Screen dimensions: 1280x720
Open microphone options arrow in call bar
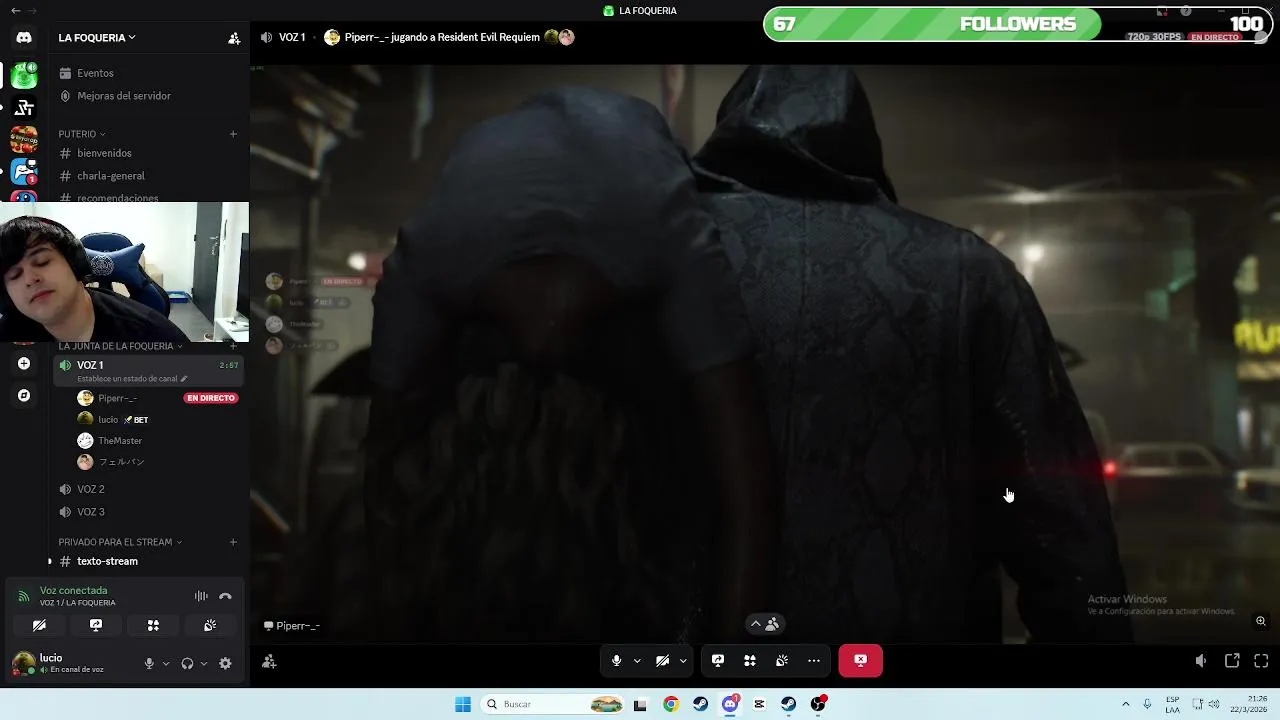pyautogui.click(x=637, y=661)
